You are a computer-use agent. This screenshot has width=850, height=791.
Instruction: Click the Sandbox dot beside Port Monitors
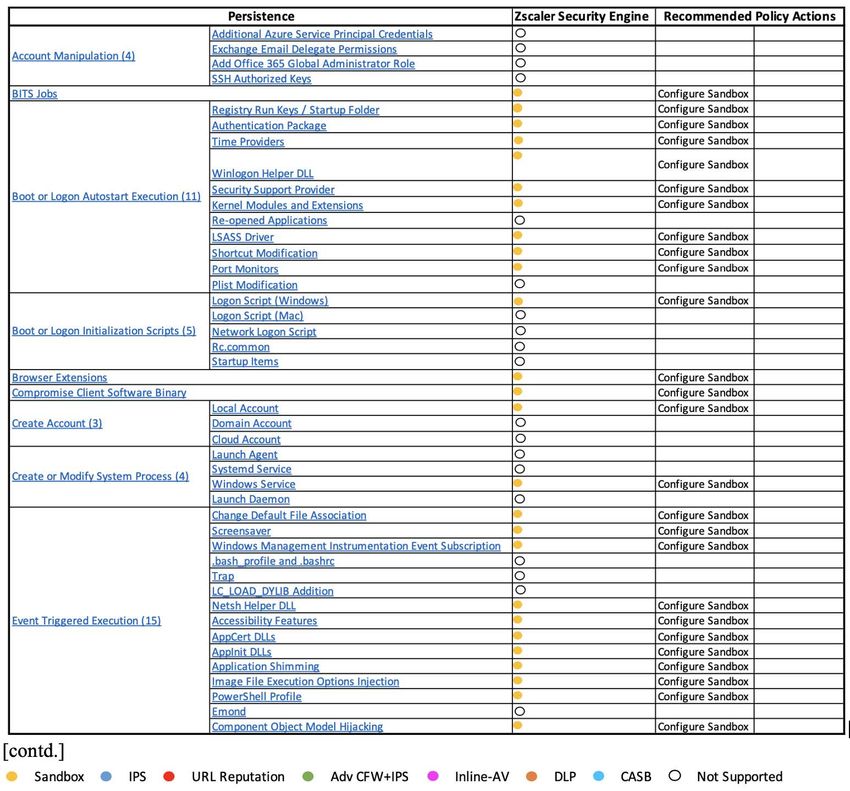click(518, 267)
